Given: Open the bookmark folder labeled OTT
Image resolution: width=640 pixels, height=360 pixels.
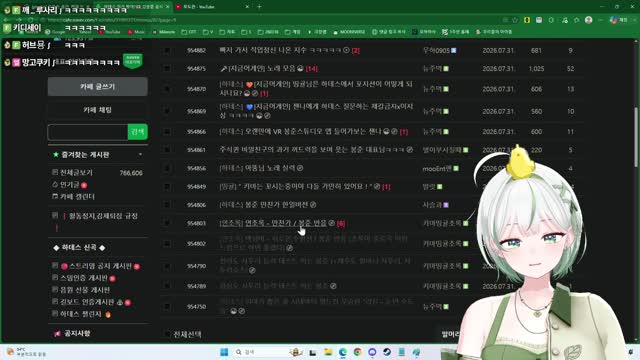Looking at the screenshot, I should pyautogui.click(x=189, y=31).
